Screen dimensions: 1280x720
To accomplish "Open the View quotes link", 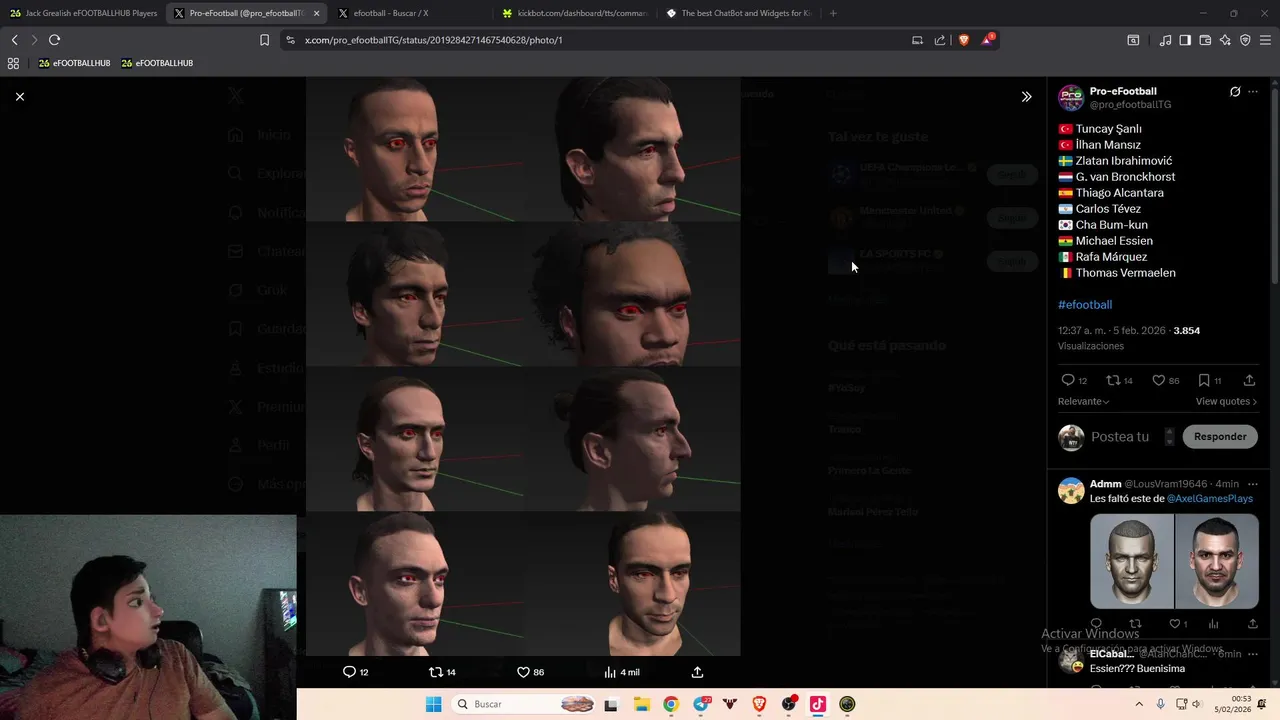I will coord(1226,401).
